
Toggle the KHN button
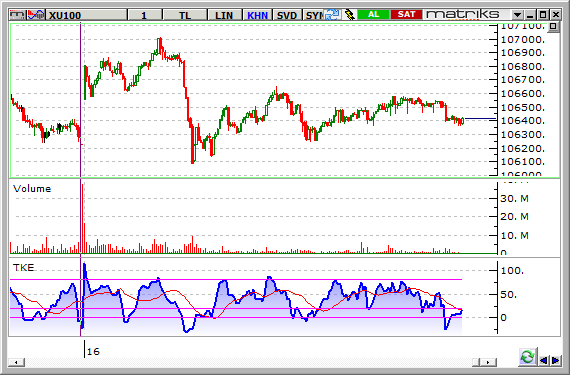click(x=257, y=15)
